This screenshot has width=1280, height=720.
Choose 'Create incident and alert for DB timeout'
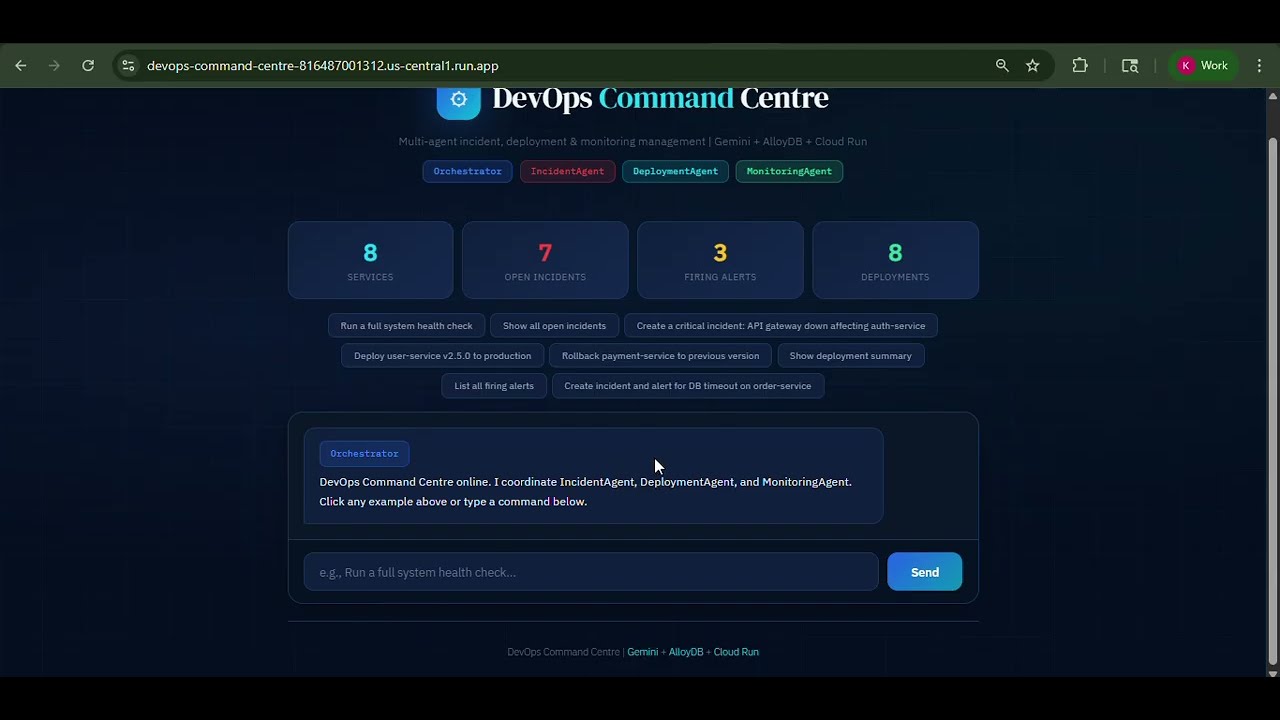click(x=687, y=386)
